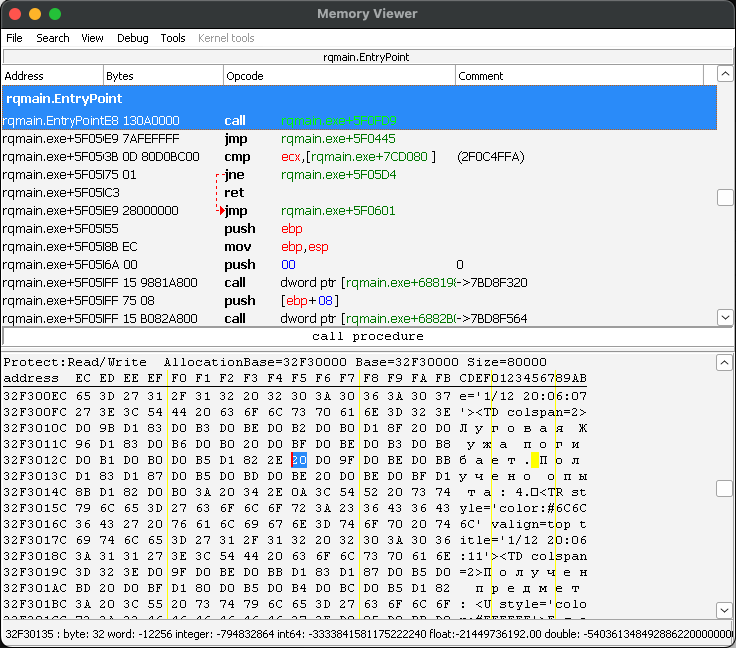The image size is (736, 648).
Task: Click hex row address 32F300EC
Action: 35,396
